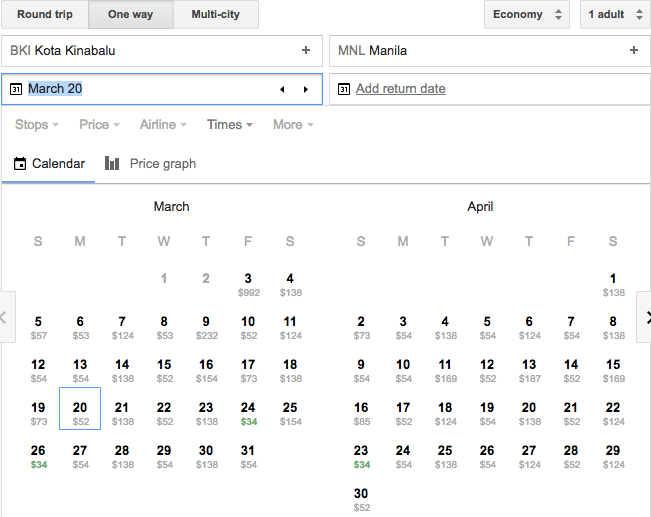Choose April 23 with $34 fare
This screenshot has width=651, height=517.
361,456
